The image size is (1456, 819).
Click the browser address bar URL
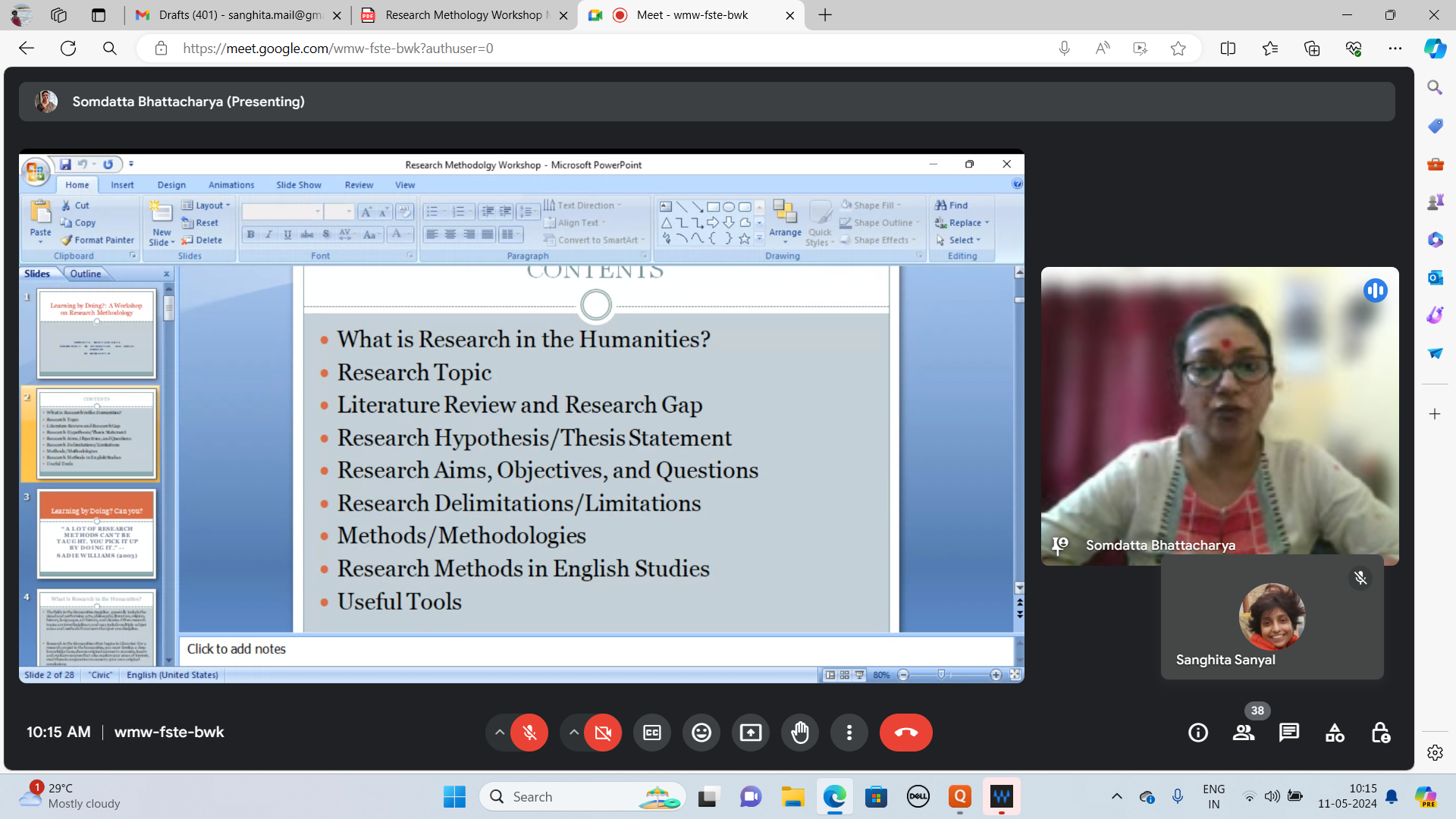coord(337,49)
